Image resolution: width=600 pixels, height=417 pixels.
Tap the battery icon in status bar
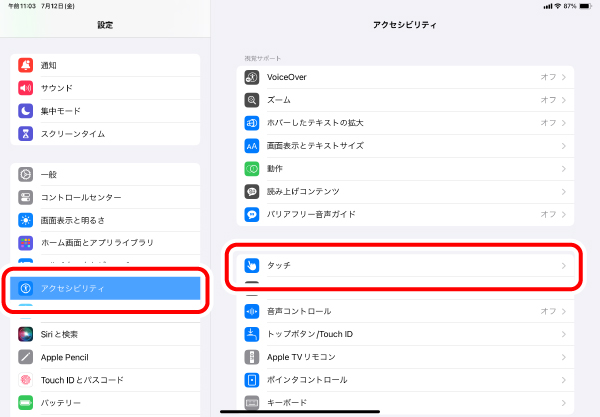click(x=584, y=6)
